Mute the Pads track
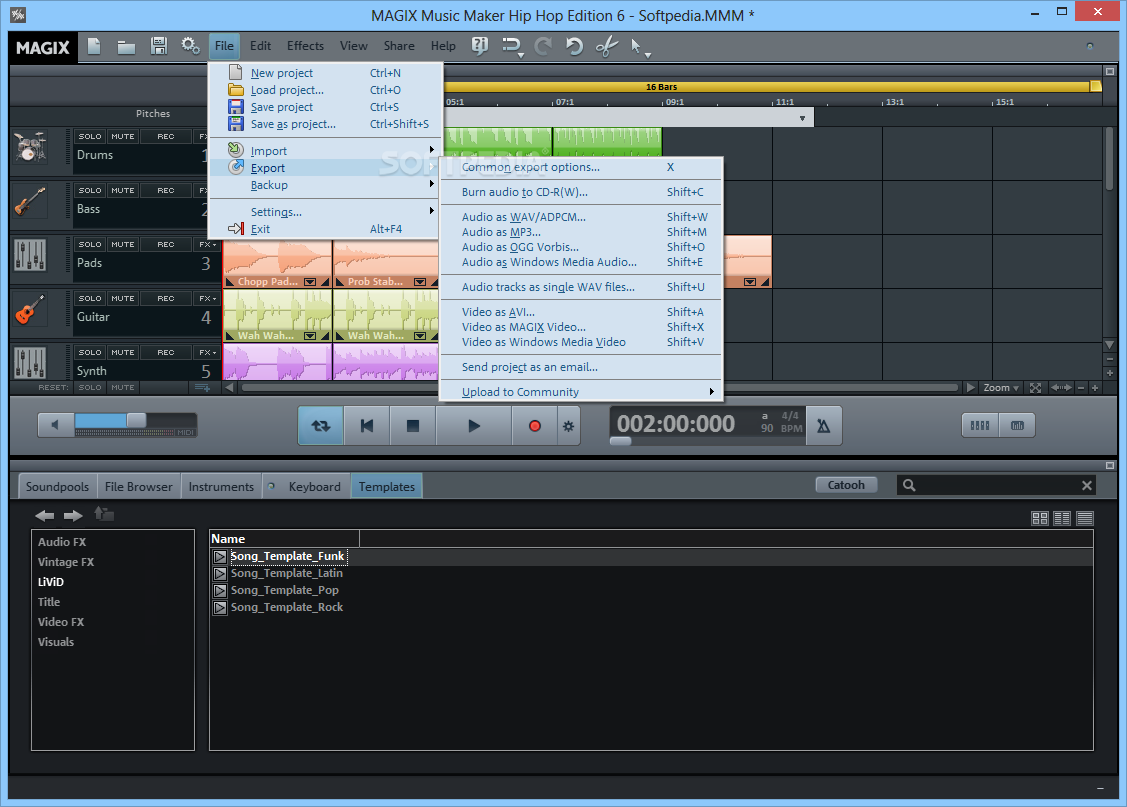 pos(123,244)
